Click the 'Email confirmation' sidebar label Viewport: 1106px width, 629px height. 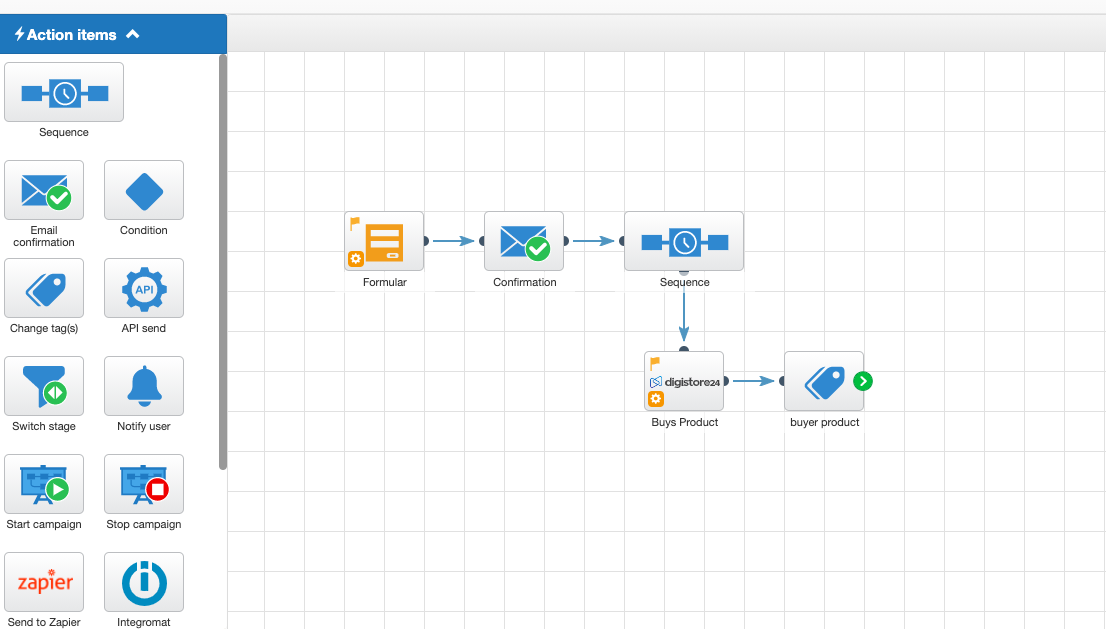point(44,236)
